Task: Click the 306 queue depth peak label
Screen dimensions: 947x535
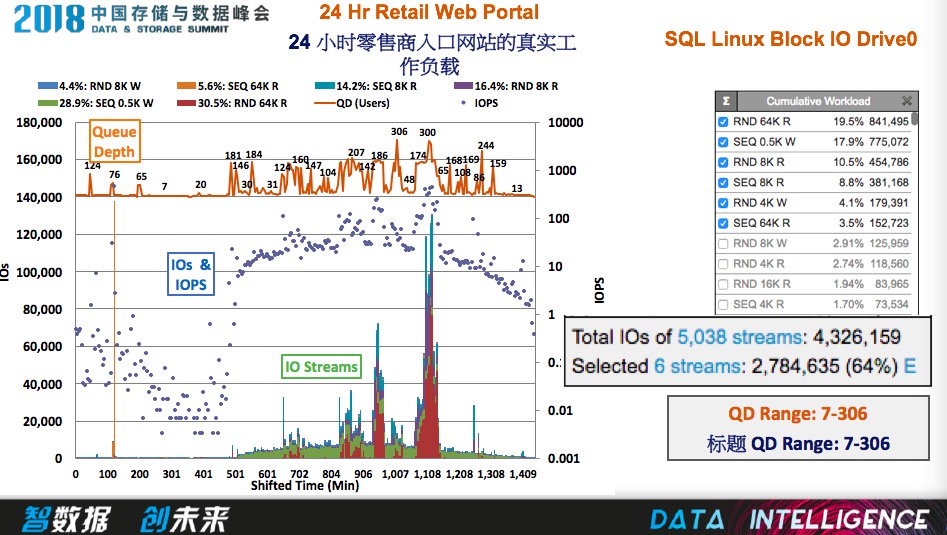Action: (399, 132)
